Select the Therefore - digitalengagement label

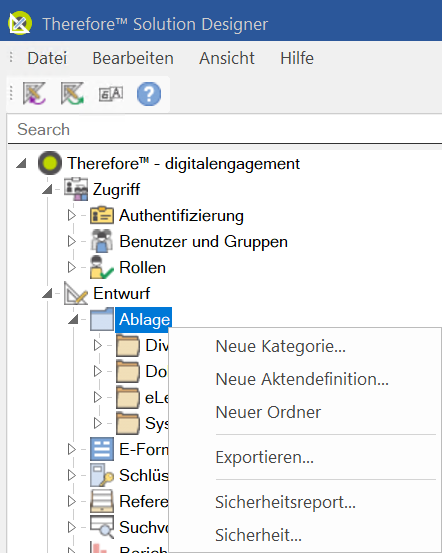183,164
